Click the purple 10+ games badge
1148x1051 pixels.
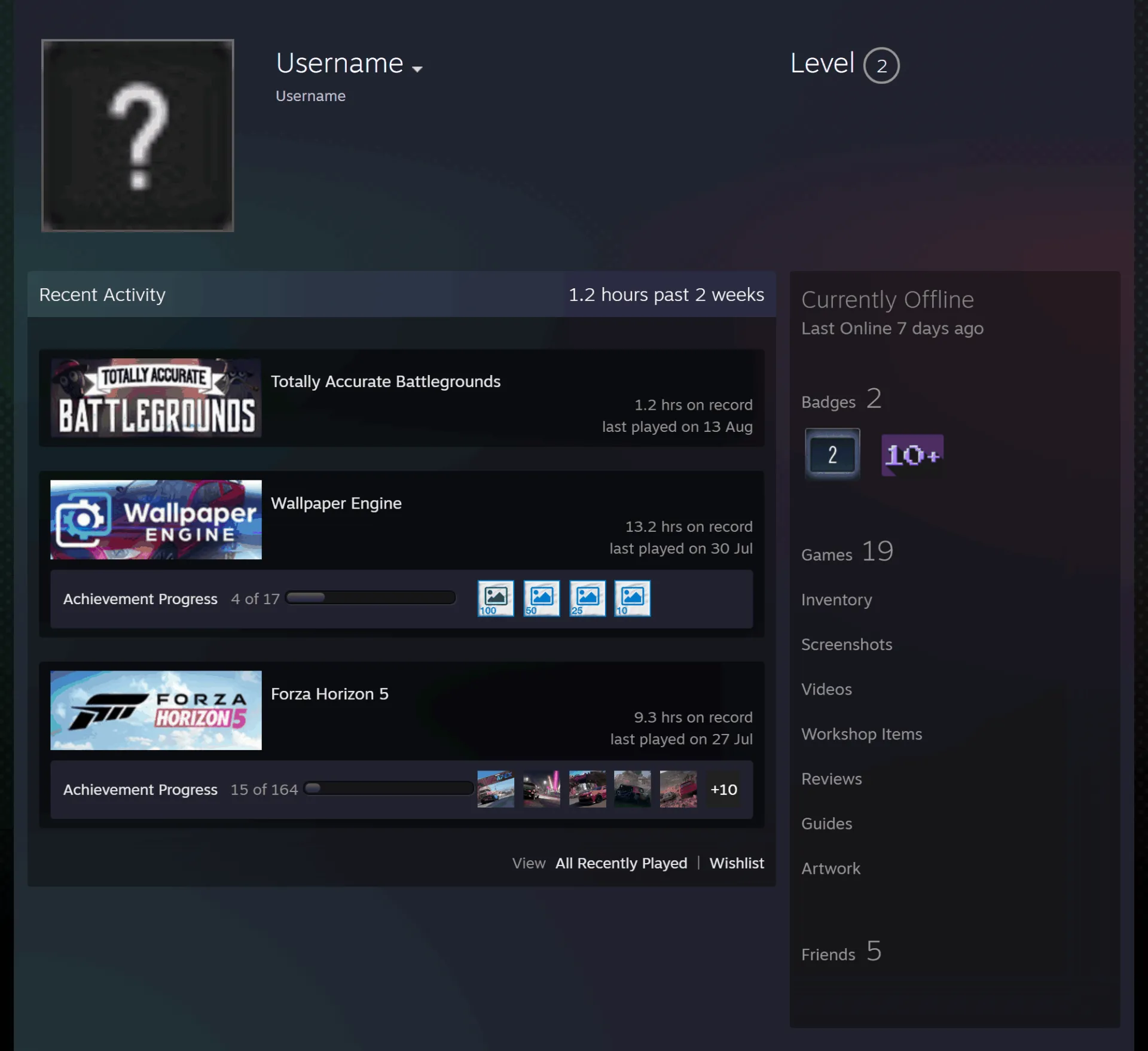tap(912, 455)
